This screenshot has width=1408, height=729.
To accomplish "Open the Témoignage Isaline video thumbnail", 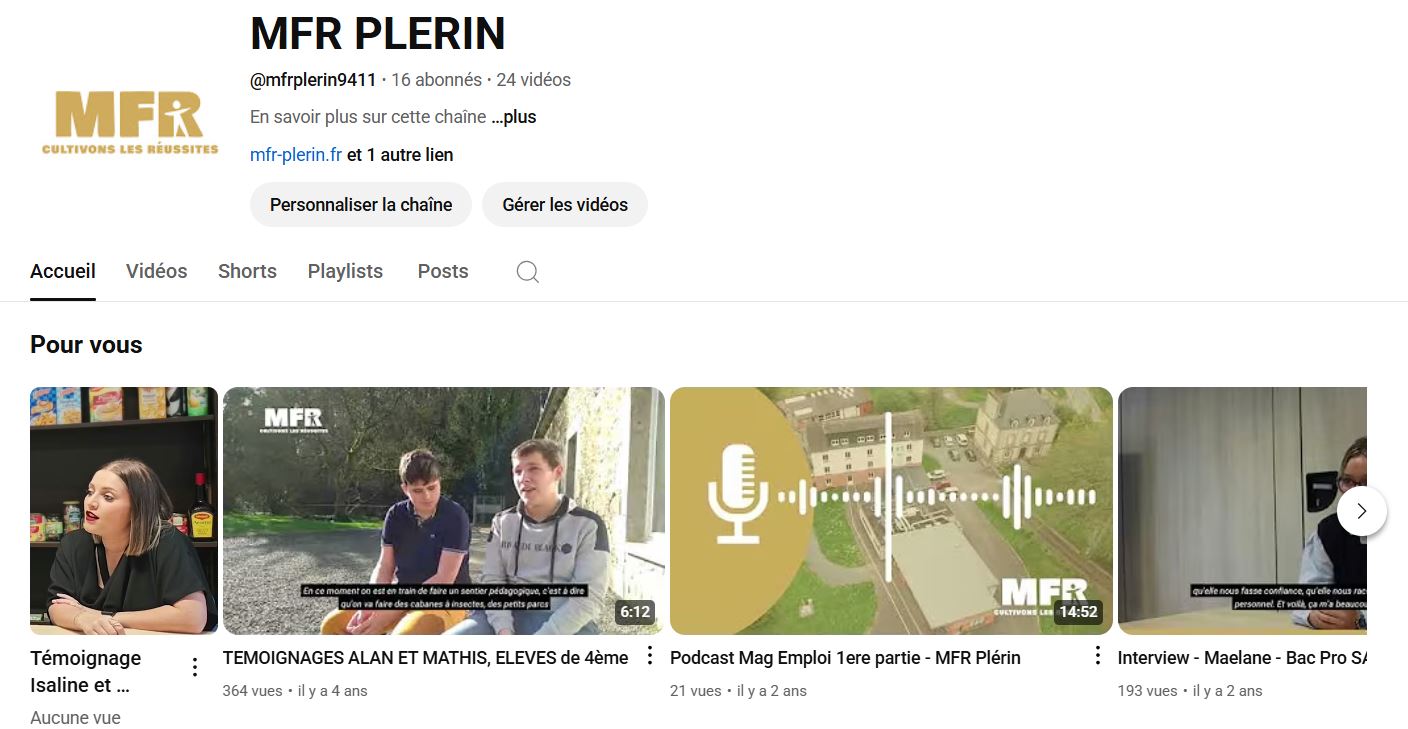I will coord(124,511).
